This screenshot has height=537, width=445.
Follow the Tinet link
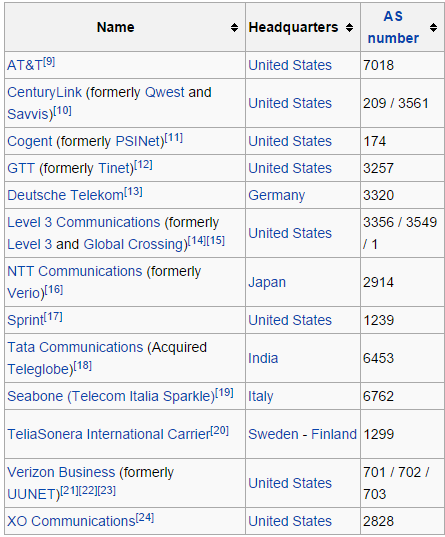tap(113, 168)
